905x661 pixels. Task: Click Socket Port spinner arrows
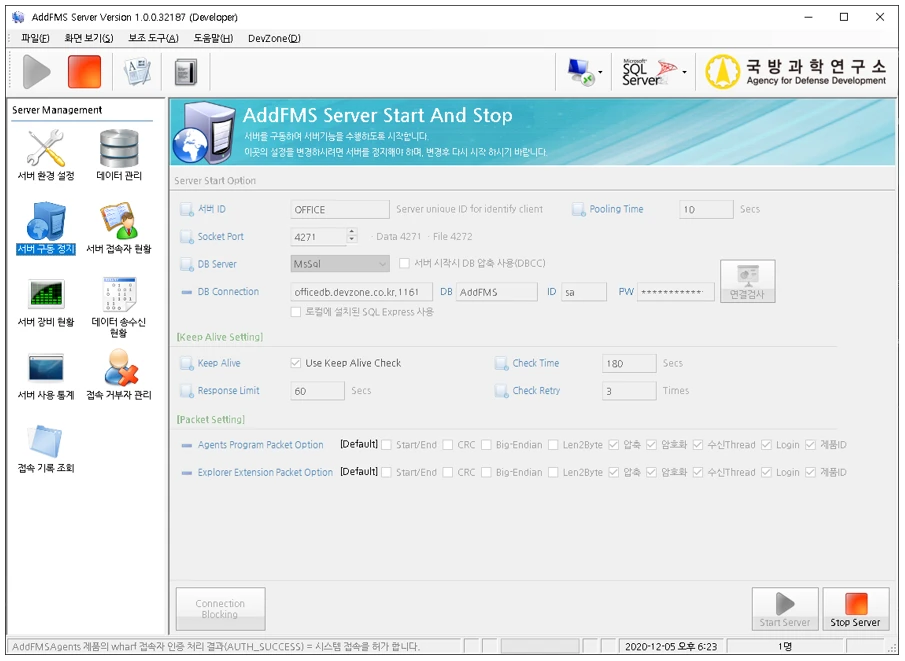[x=351, y=236]
